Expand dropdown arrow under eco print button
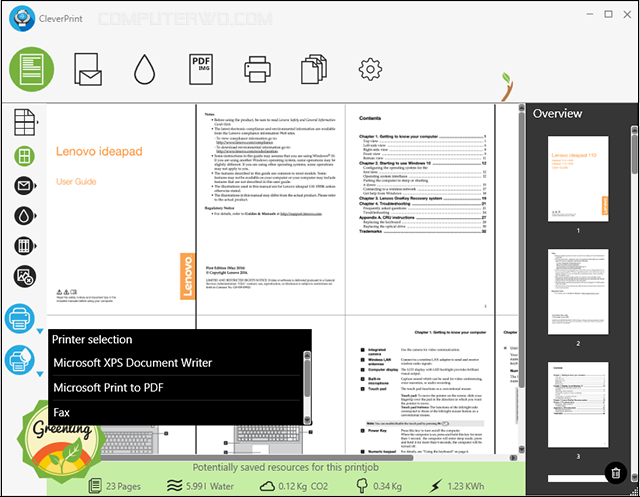 pos(40,374)
